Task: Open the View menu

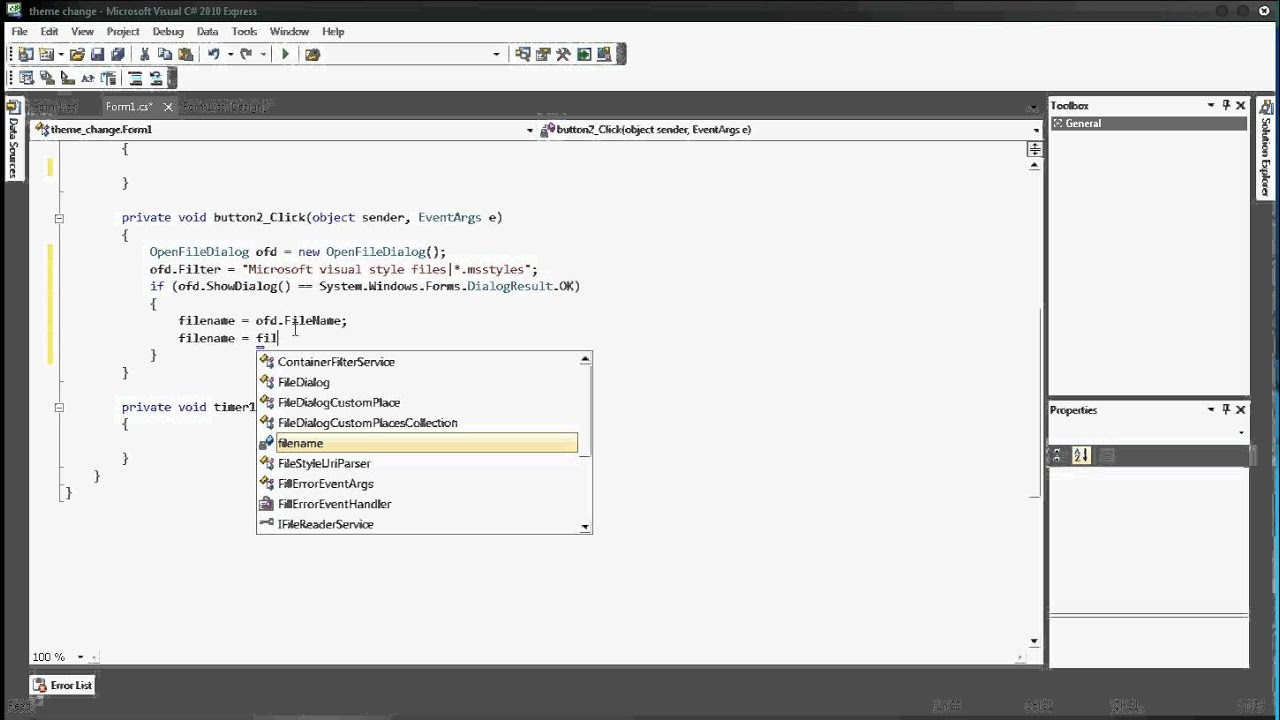Action: pyautogui.click(x=82, y=32)
